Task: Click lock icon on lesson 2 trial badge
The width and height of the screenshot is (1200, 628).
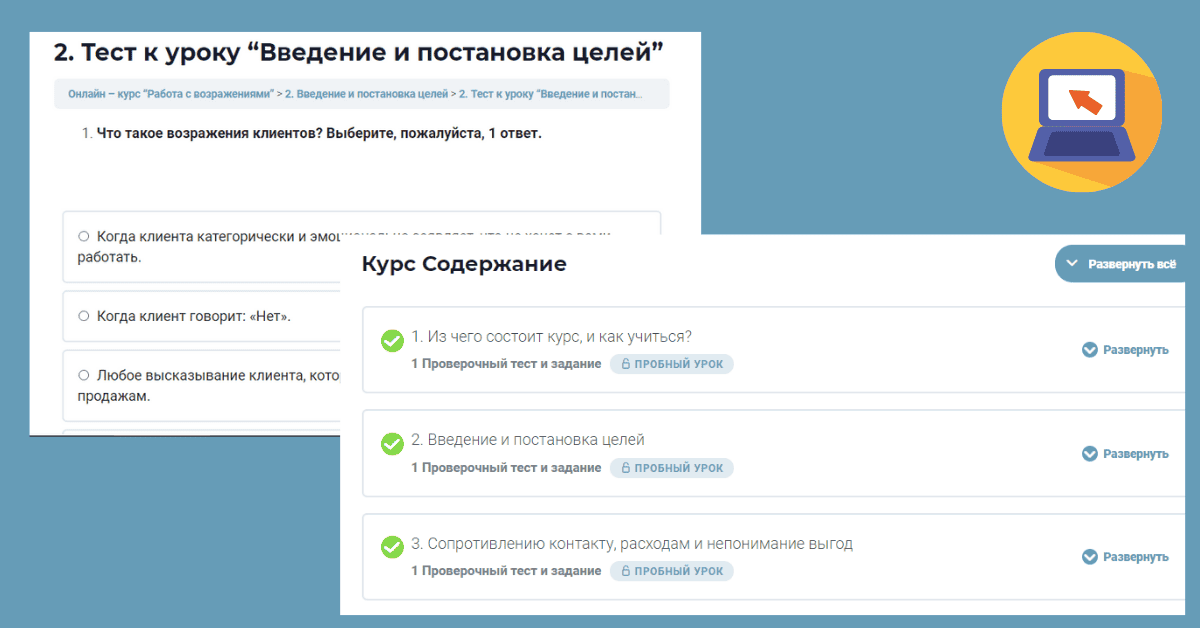Action: click(626, 468)
